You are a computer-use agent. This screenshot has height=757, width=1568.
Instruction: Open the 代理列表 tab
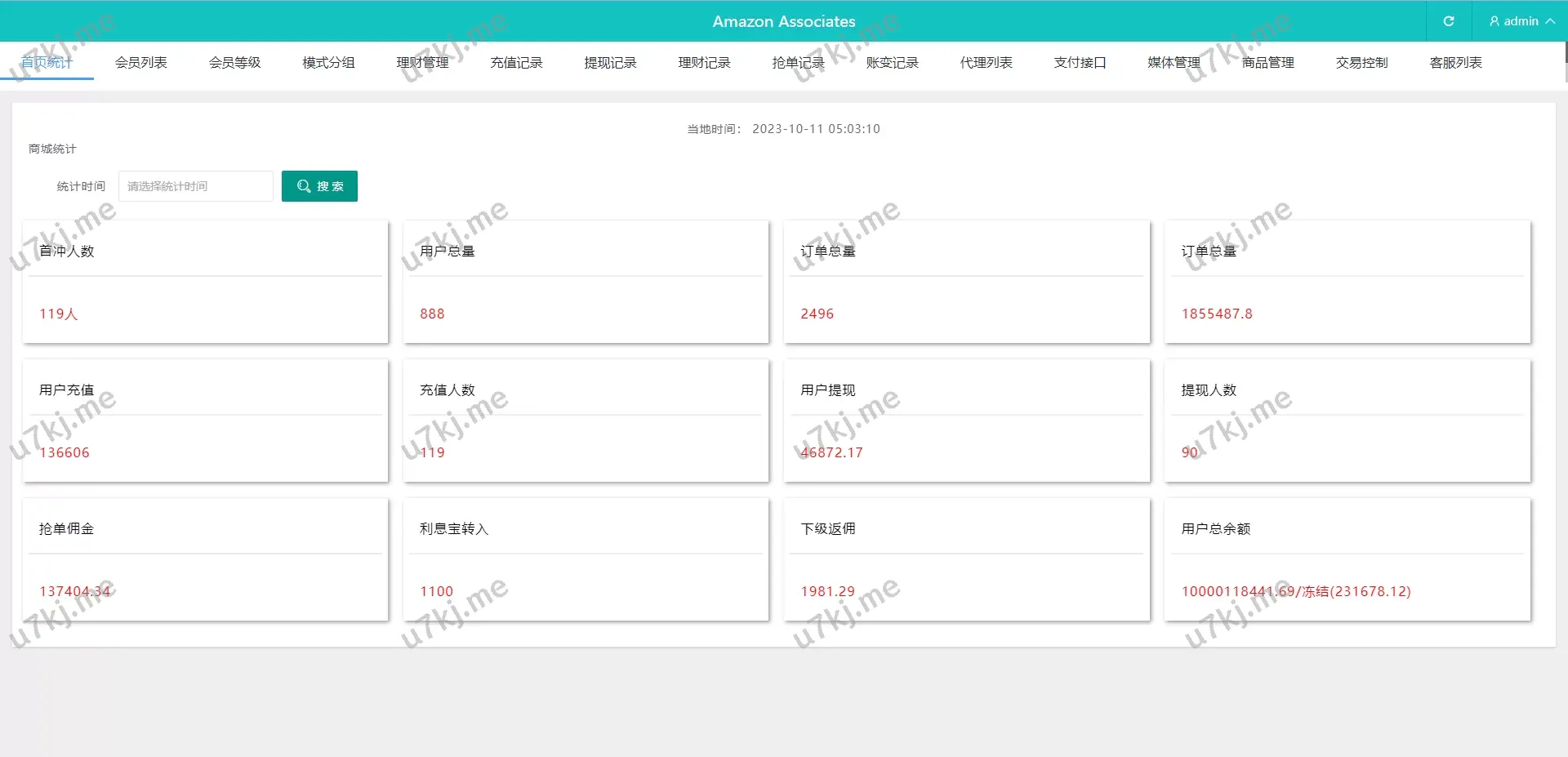tap(986, 63)
